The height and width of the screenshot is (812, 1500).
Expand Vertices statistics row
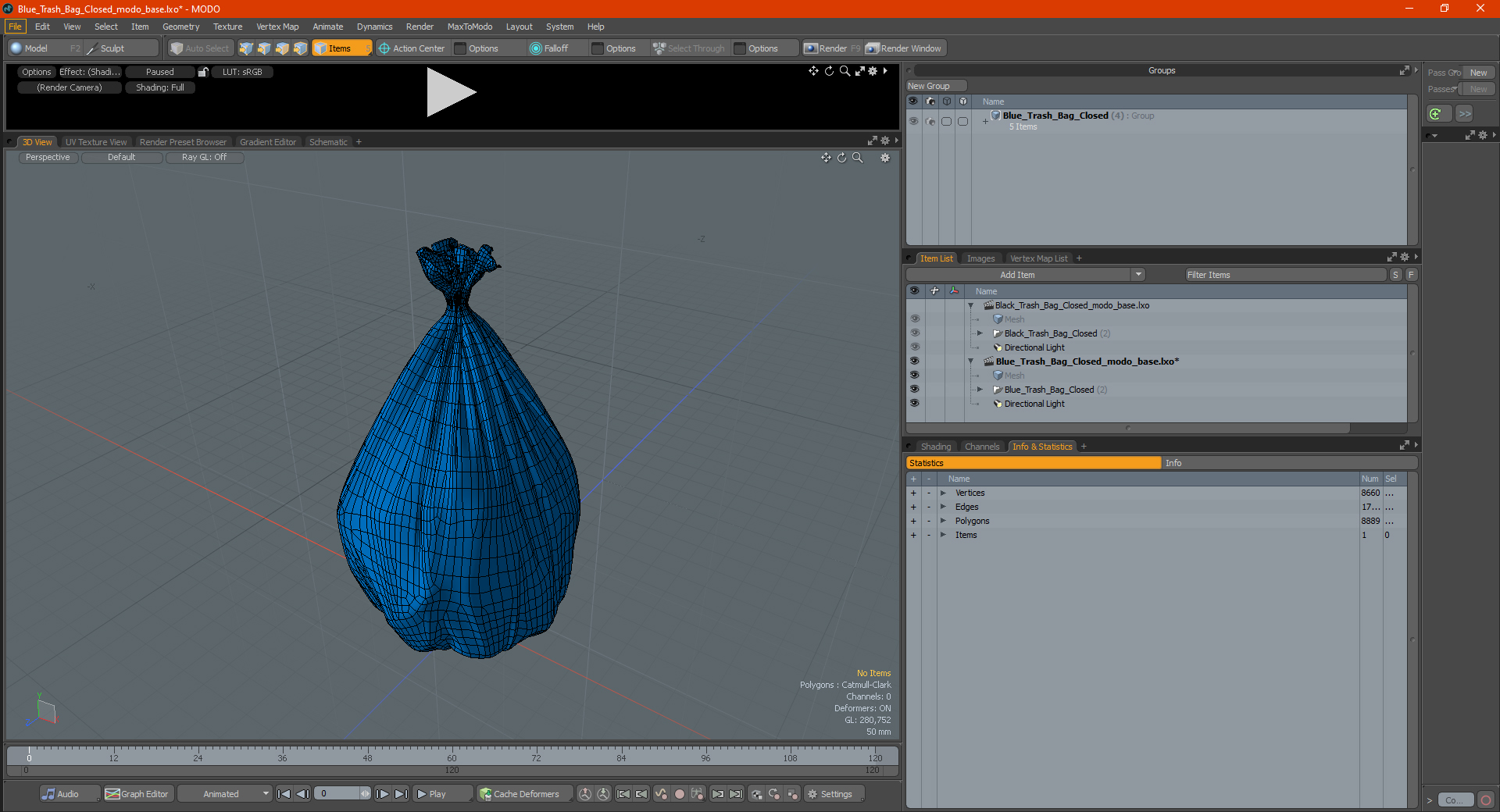(x=943, y=493)
